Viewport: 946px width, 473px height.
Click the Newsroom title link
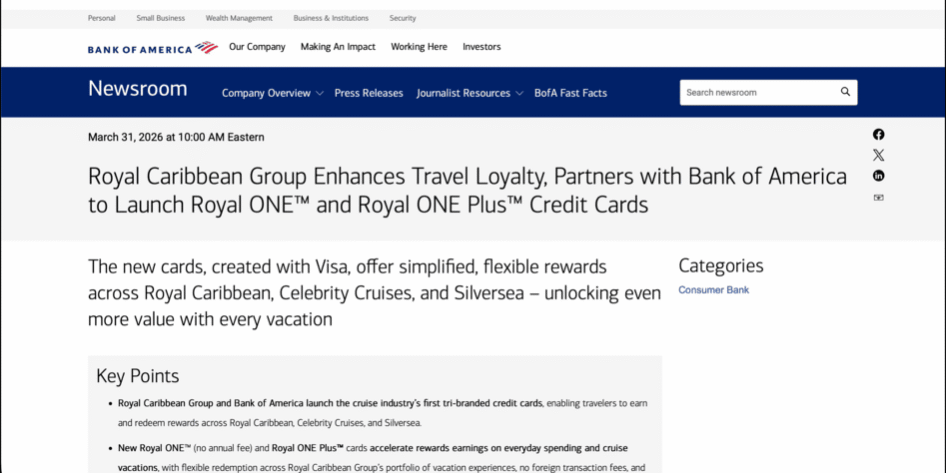click(x=137, y=89)
